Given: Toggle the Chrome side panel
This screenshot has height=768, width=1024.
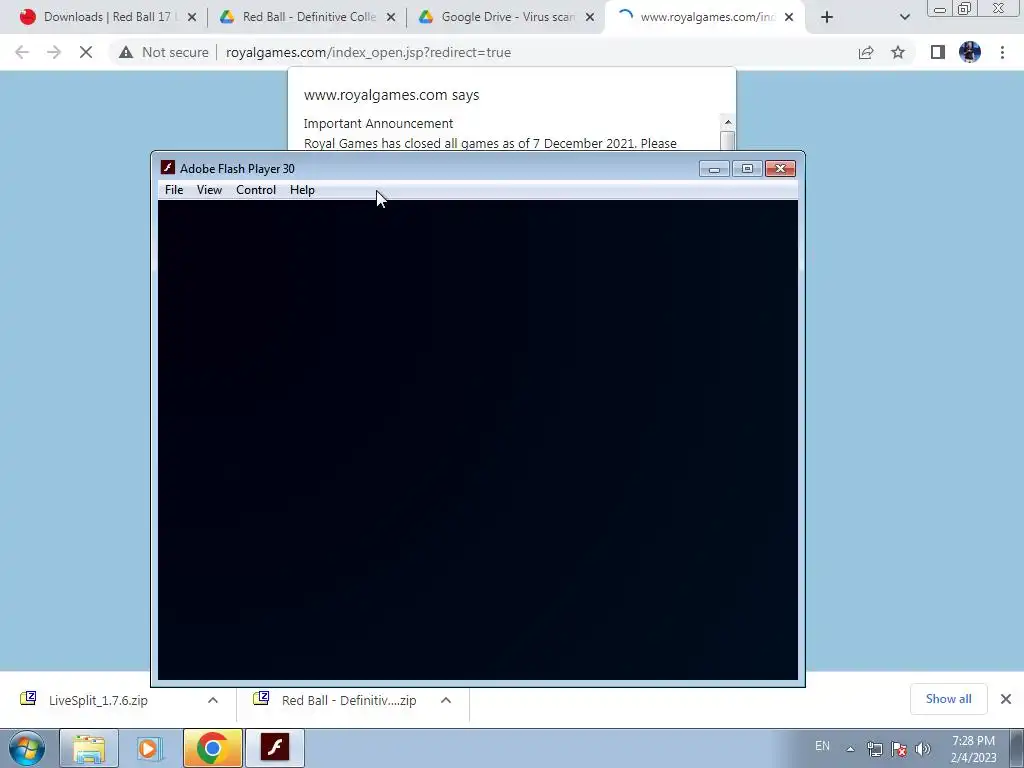Looking at the screenshot, I should (x=938, y=52).
